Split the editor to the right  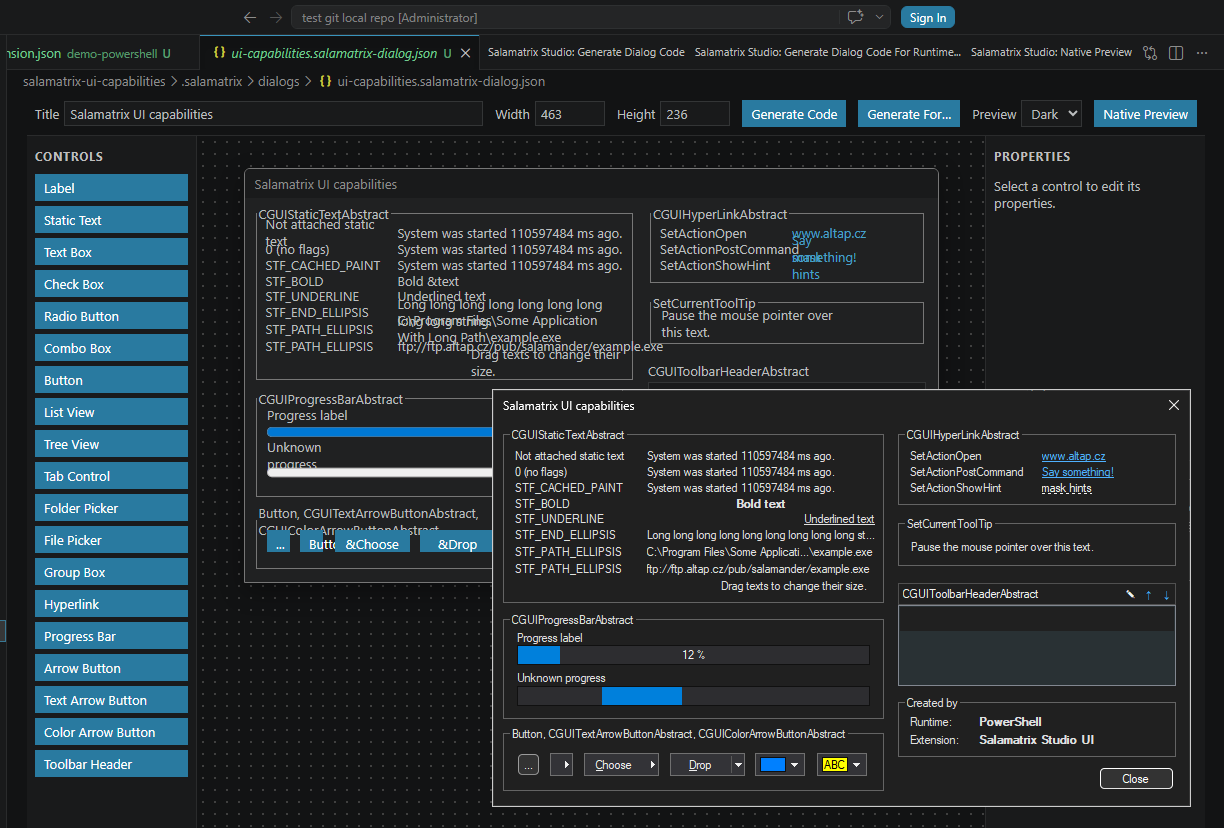pos(1176,52)
